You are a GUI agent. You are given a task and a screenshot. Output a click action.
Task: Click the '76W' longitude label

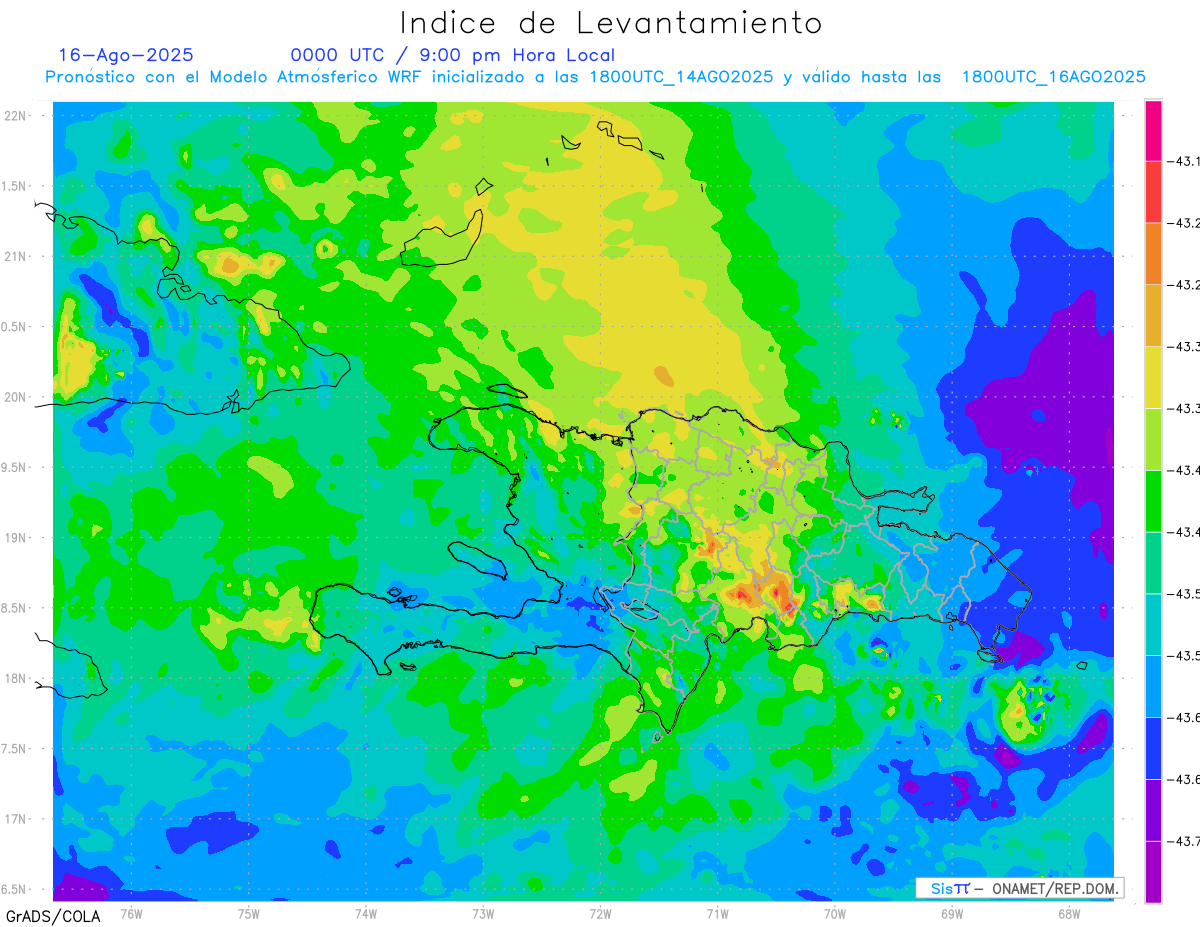coord(132,914)
